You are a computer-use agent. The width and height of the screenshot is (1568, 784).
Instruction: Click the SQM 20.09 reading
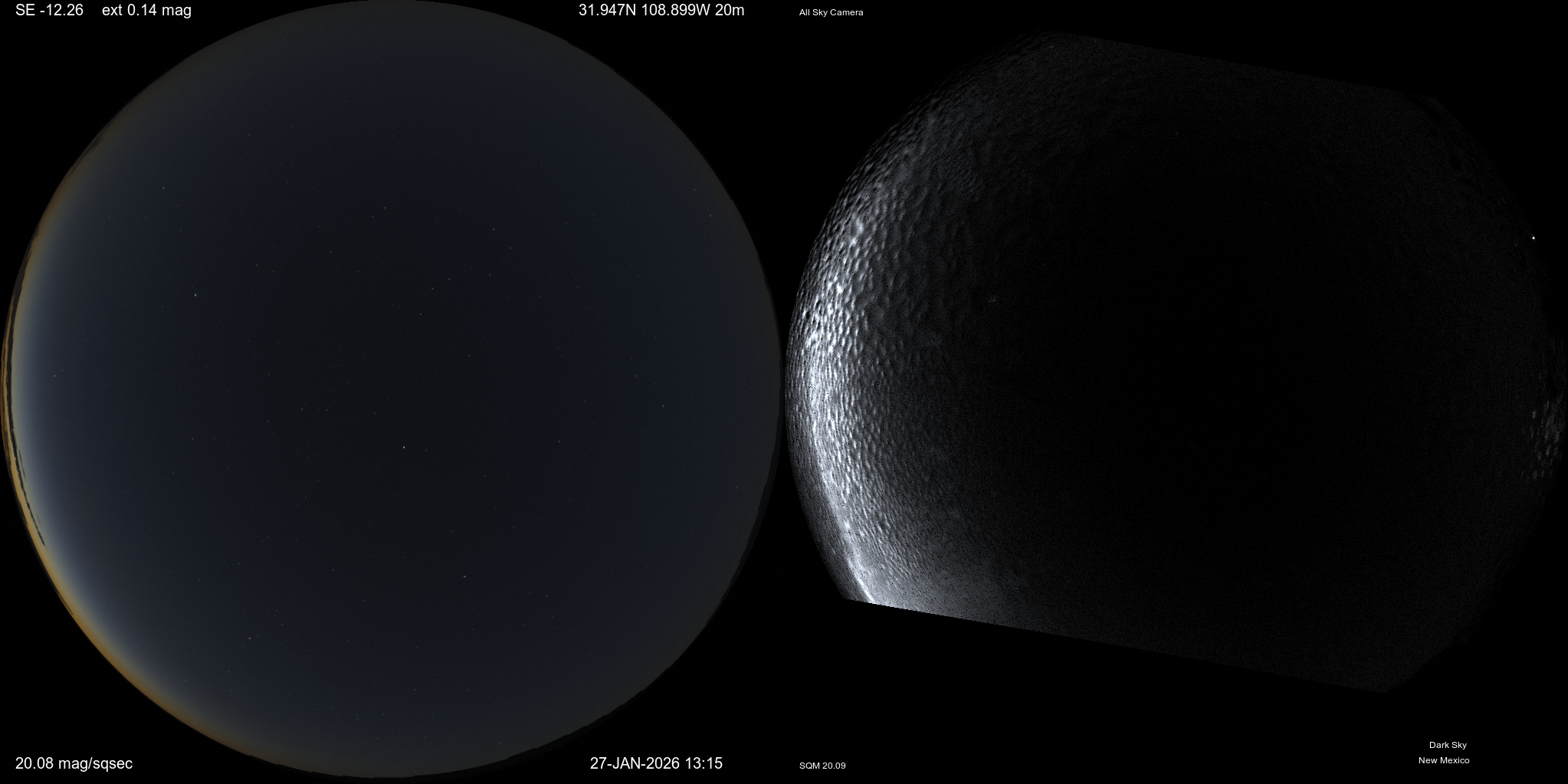(822, 766)
